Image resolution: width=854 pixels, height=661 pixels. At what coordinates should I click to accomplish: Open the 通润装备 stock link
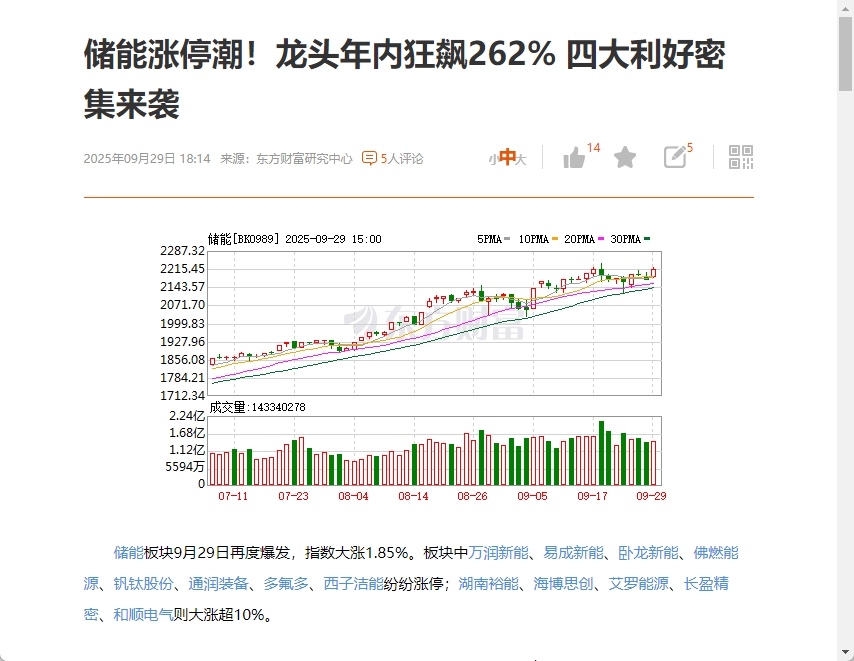coord(218,584)
